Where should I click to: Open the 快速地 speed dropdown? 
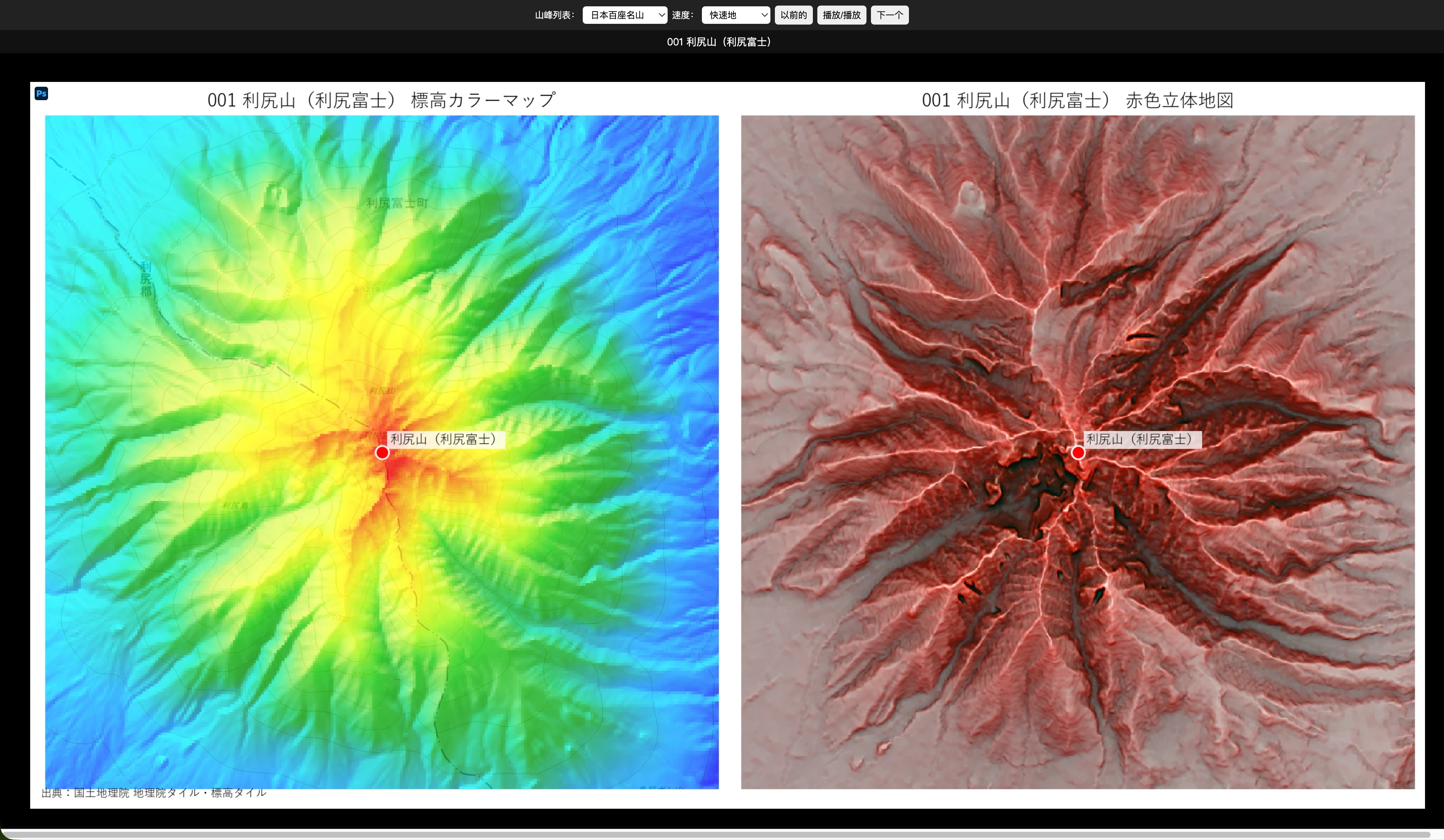click(x=736, y=15)
